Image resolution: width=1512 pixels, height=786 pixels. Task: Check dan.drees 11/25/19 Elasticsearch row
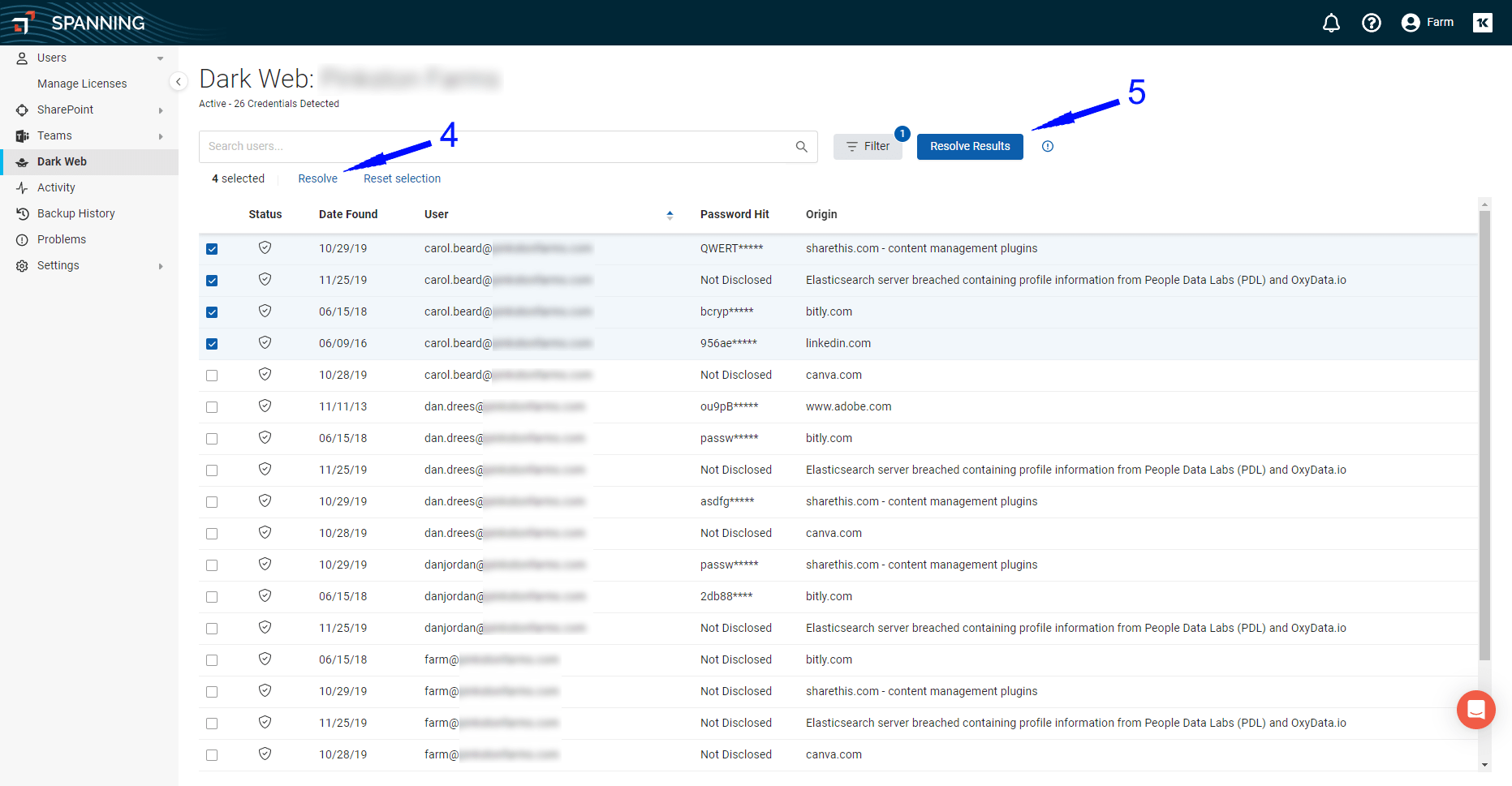(x=212, y=470)
